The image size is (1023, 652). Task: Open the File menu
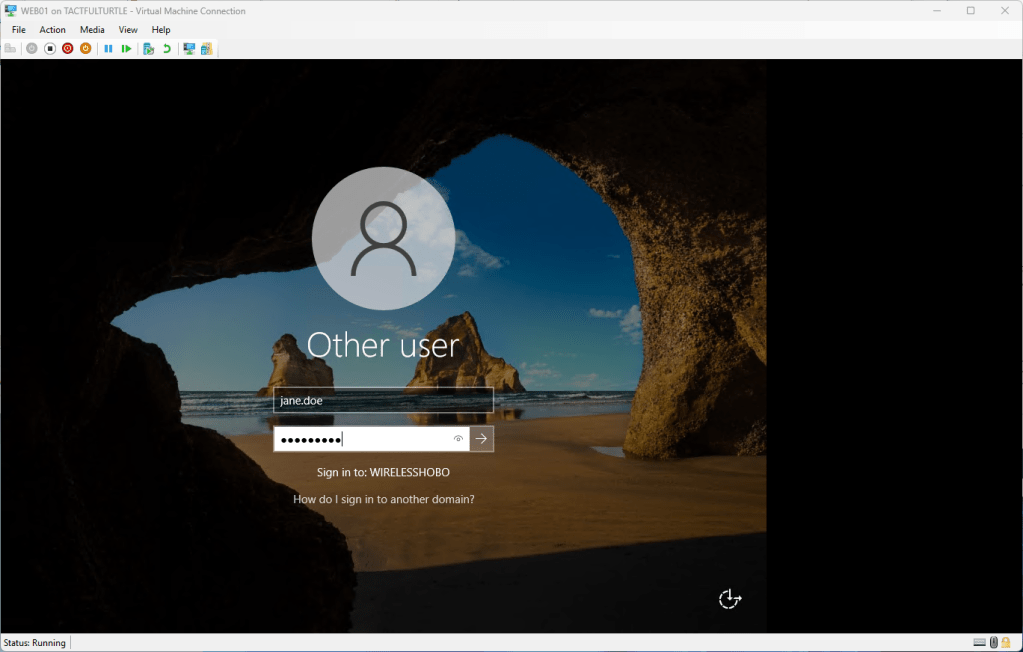(19, 30)
